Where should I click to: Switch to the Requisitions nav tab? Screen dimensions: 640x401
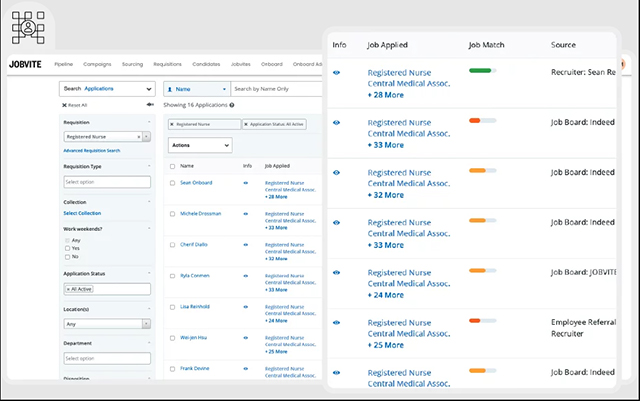pyautogui.click(x=167, y=64)
